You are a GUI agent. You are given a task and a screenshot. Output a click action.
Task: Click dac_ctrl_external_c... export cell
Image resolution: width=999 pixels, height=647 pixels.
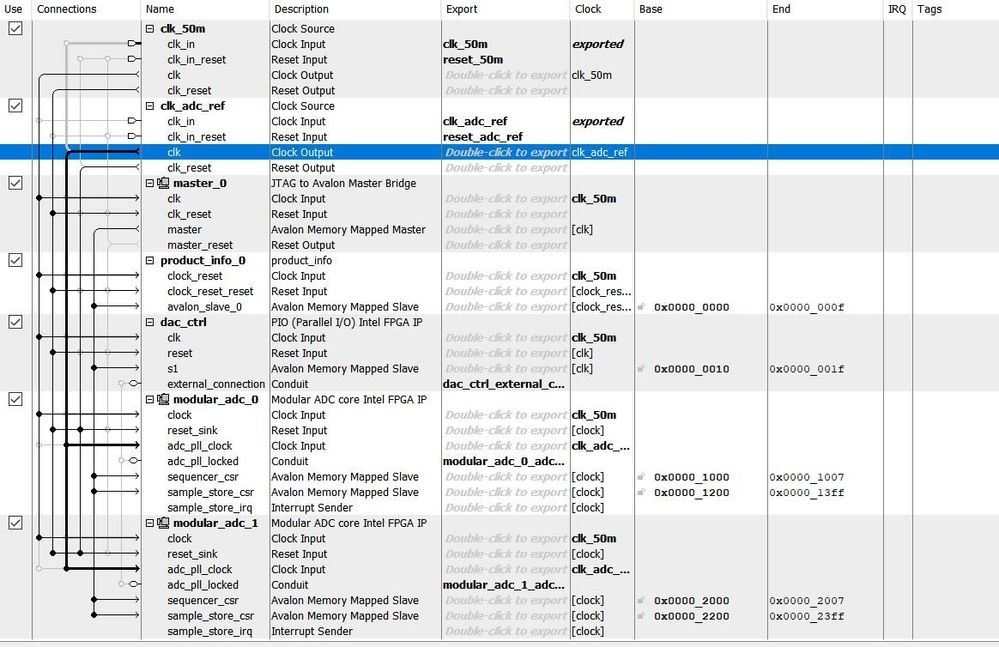(x=503, y=384)
